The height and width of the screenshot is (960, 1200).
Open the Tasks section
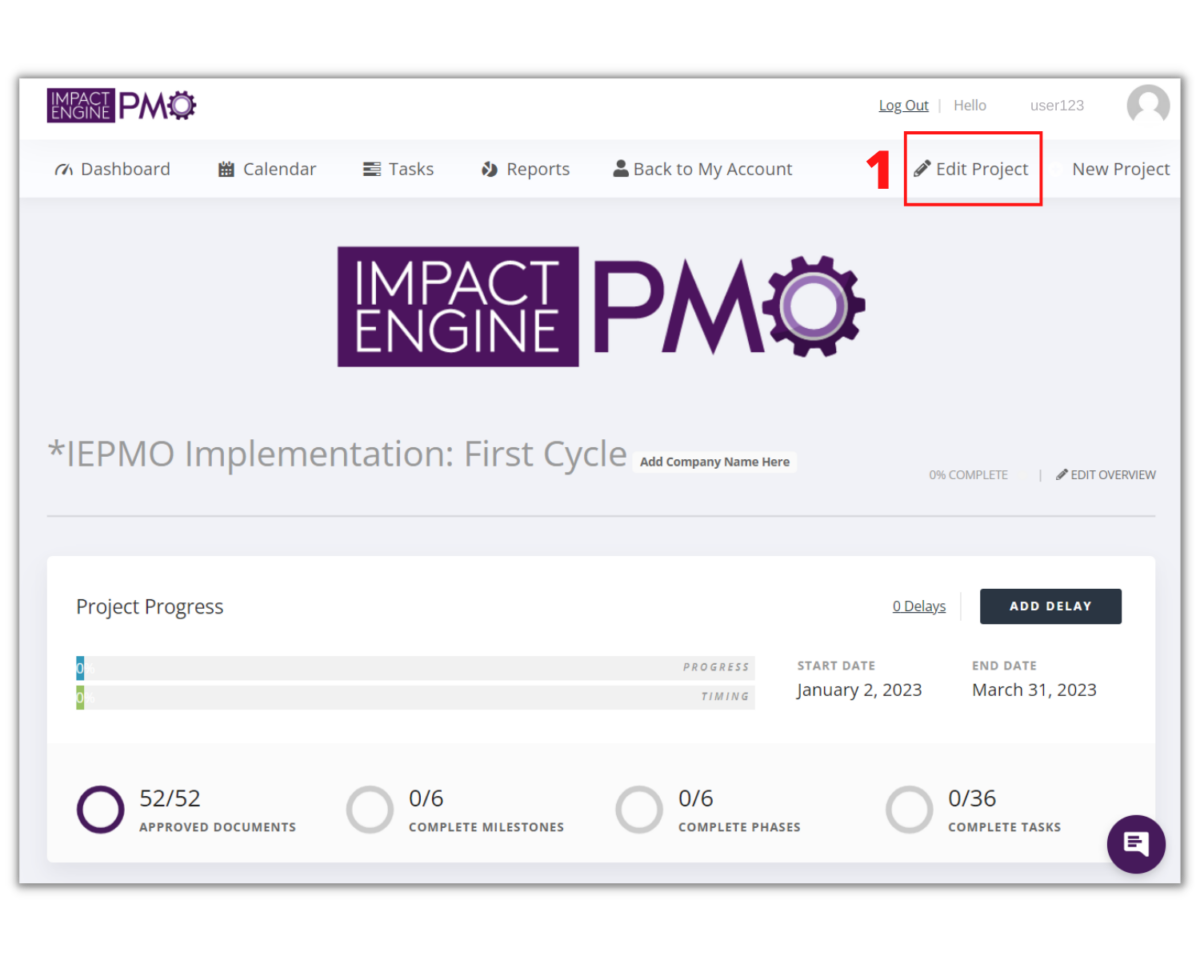(x=398, y=168)
